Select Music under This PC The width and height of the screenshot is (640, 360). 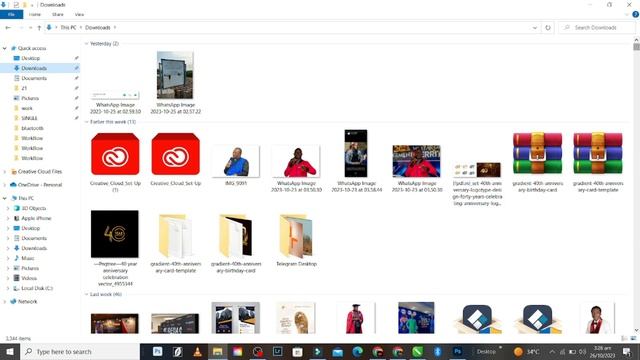pos(28,258)
